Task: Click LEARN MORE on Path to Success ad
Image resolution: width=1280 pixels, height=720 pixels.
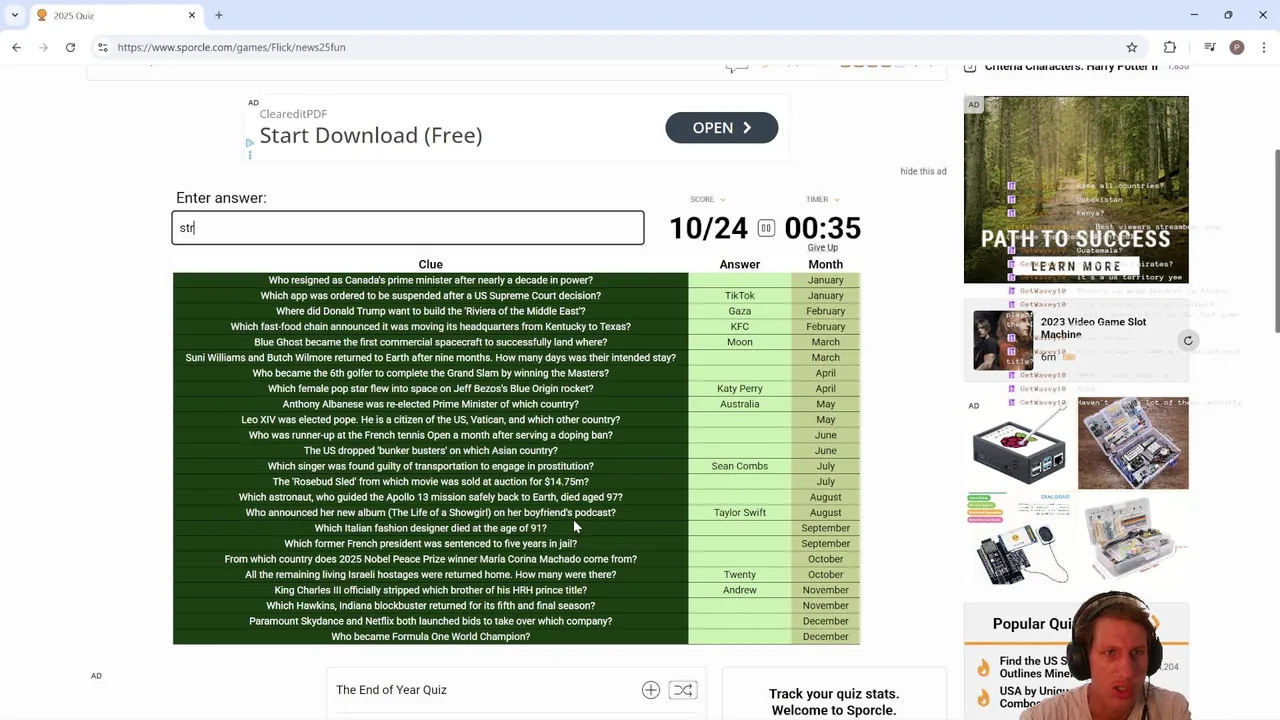Action: (1076, 266)
